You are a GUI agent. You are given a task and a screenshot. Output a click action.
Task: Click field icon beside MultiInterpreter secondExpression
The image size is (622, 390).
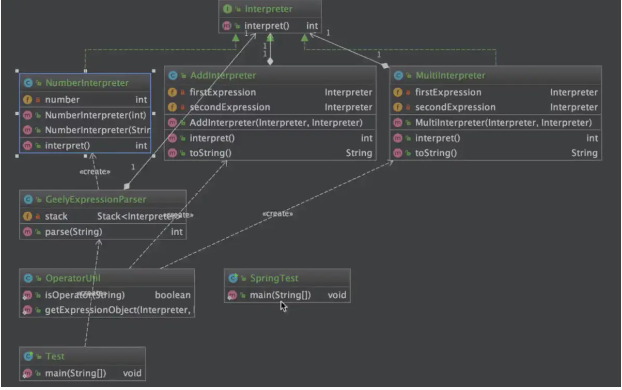[x=397, y=107]
